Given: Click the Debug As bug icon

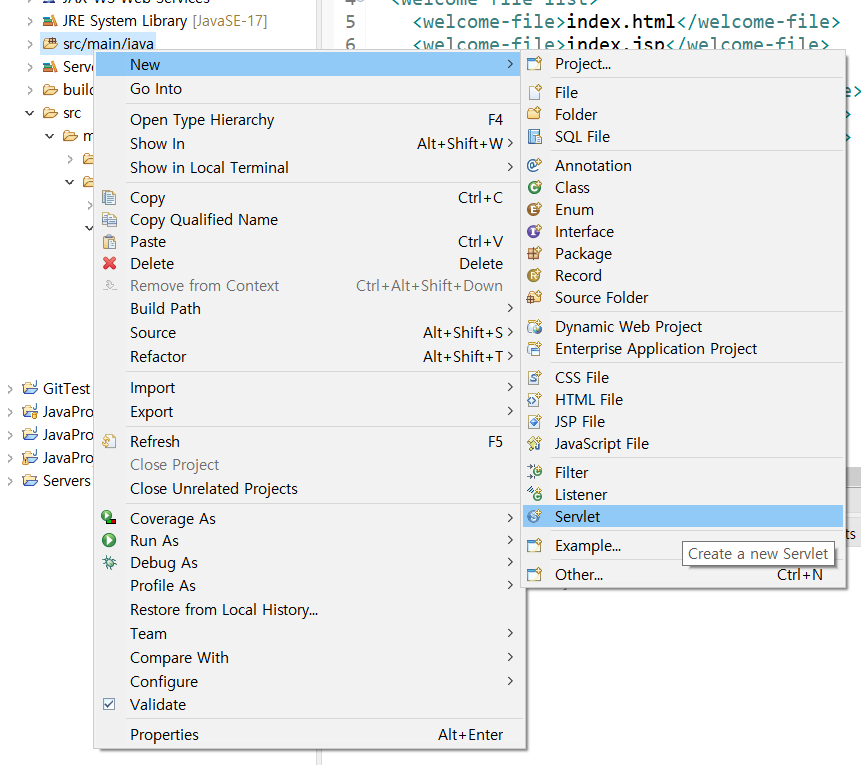Looking at the screenshot, I should coord(110,562).
